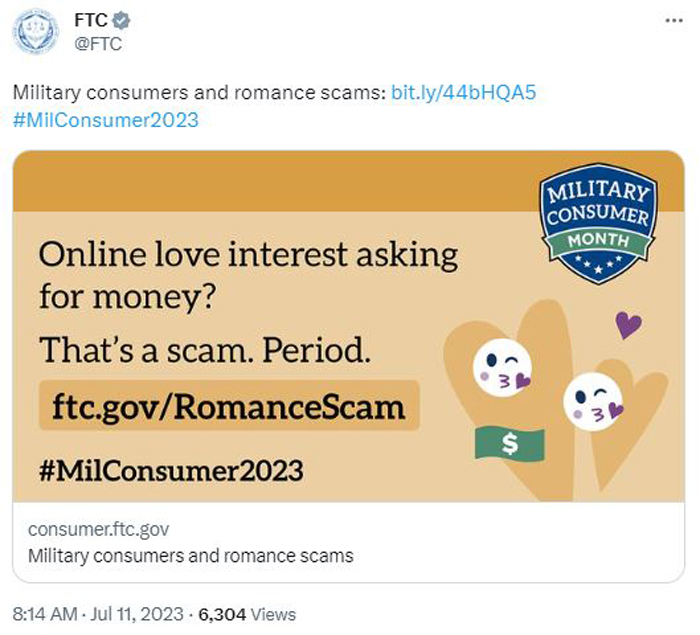Click the 6,304 Views count

point(247,614)
